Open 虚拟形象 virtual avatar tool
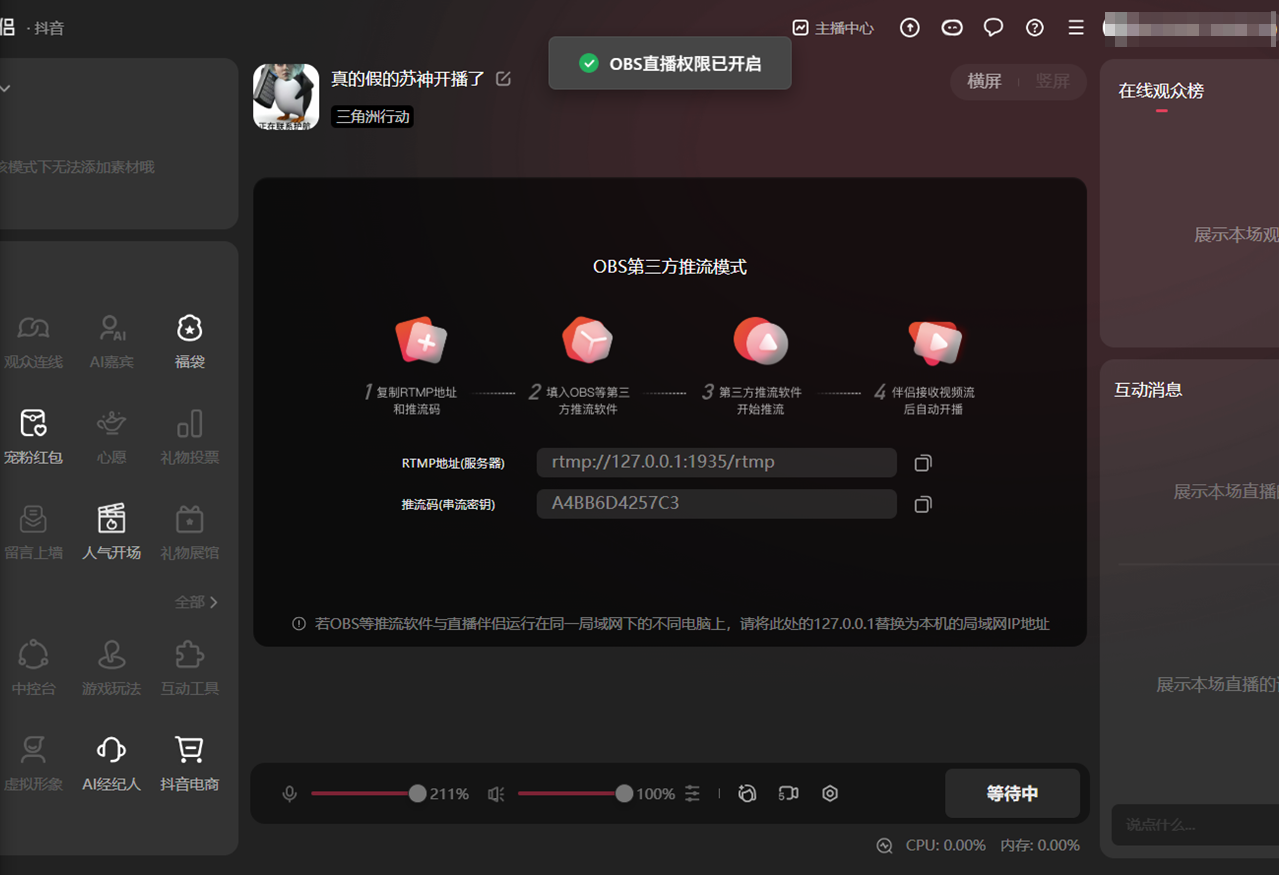 tap(33, 763)
